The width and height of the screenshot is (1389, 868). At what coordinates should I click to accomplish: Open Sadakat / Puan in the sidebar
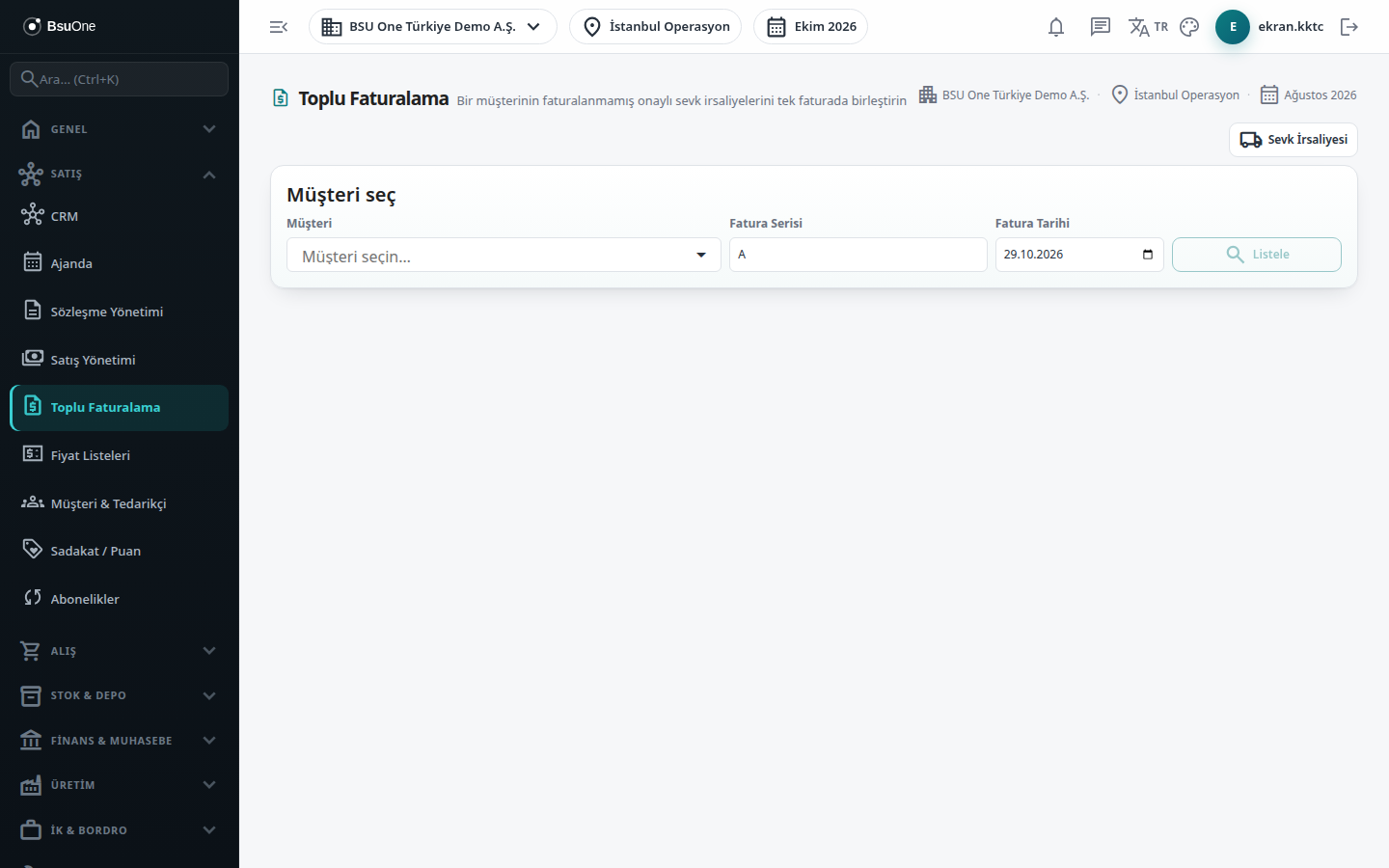pyautogui.click(x=120, y=551)
